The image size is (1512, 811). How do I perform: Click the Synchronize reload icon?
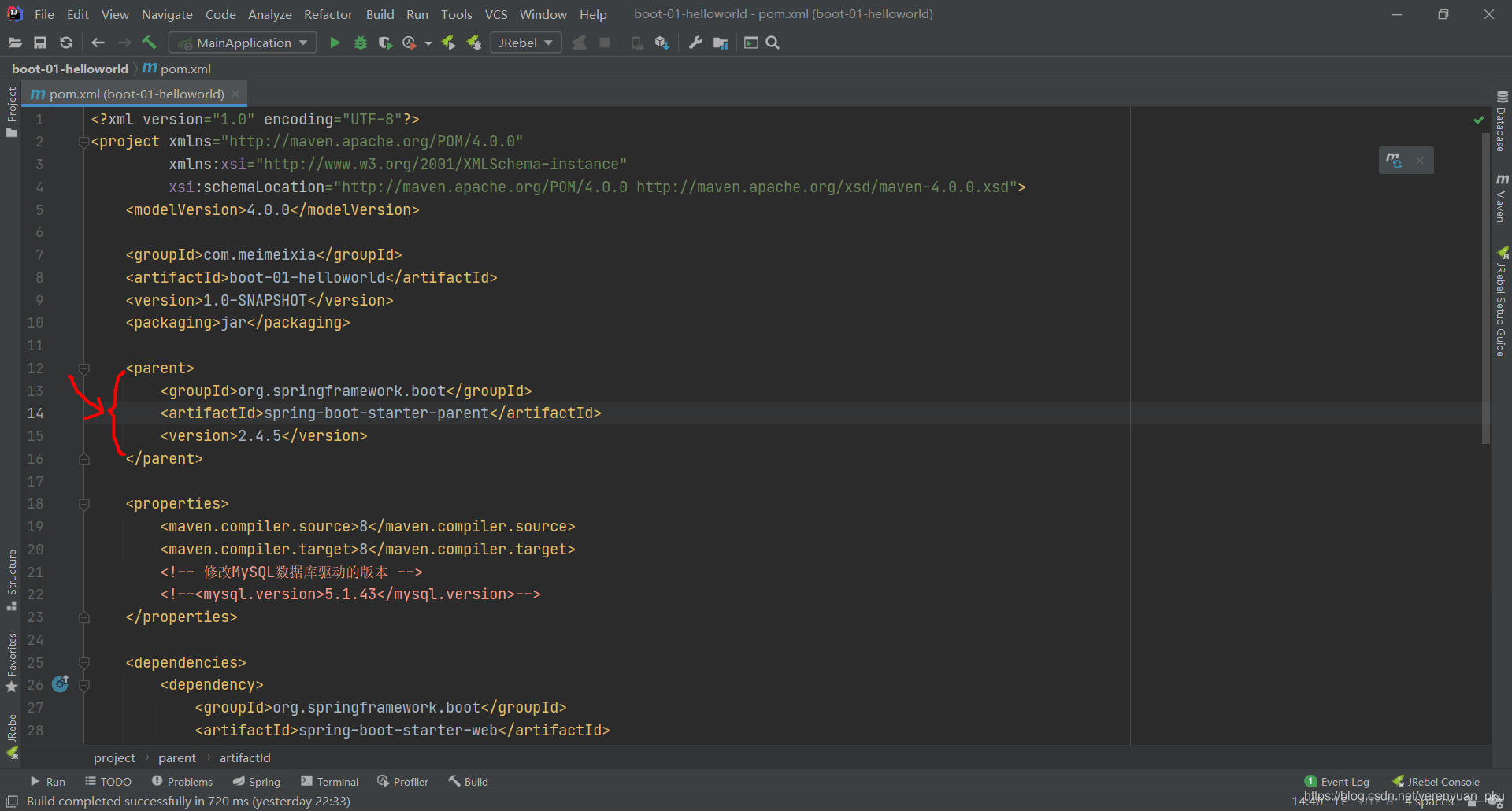[x=66, y=43]
